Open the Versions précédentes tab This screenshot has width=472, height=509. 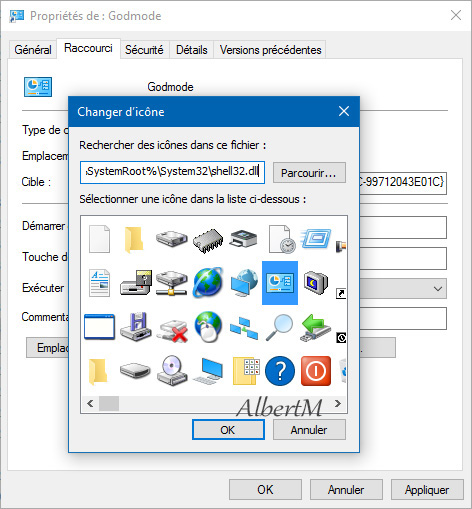point(270,50)
